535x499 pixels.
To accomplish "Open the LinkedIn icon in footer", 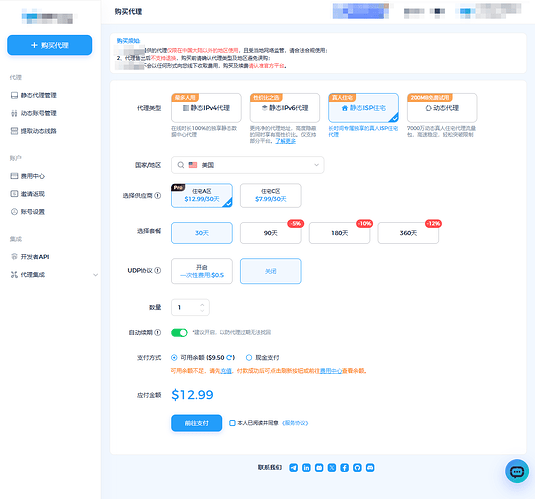I will pyautogui.click(x=306, y=468).
